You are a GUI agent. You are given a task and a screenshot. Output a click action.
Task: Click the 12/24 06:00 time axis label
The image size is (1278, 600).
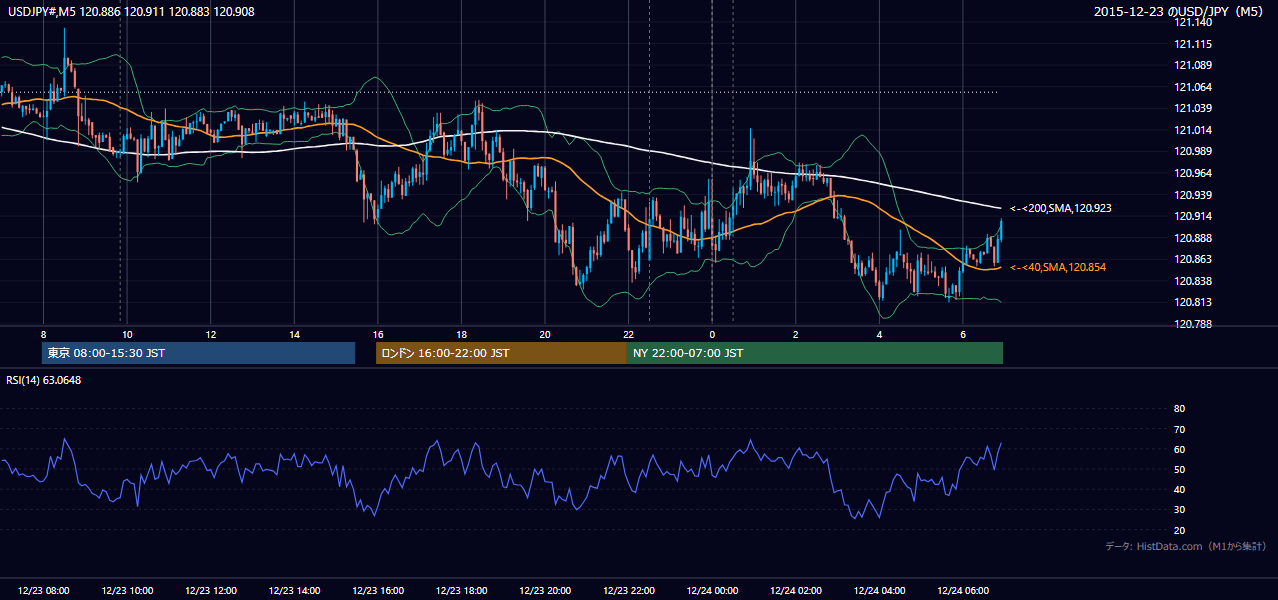click(x=963, y=591)
